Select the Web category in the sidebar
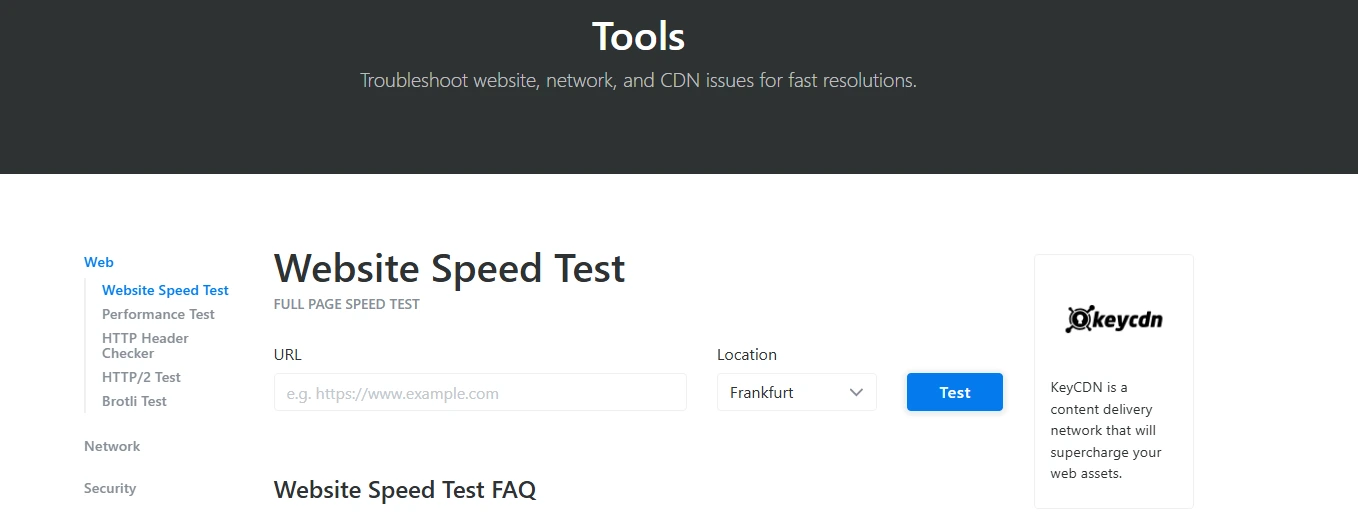This screenshot has width=1358, height=515. pyautogui.click(x=99, y=262)
